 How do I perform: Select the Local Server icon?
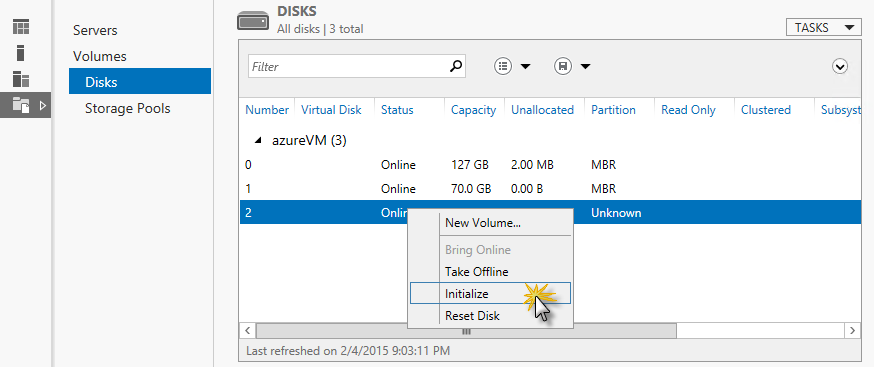pyautogui.click(x=21, y=53)
